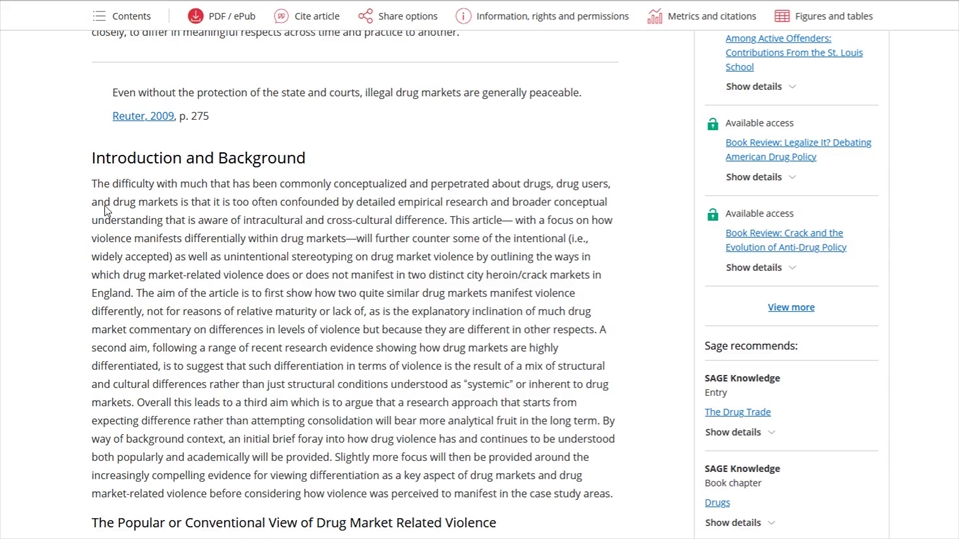
Task: Open the Reuter, 2009 citation link
Action: point(143,116)
